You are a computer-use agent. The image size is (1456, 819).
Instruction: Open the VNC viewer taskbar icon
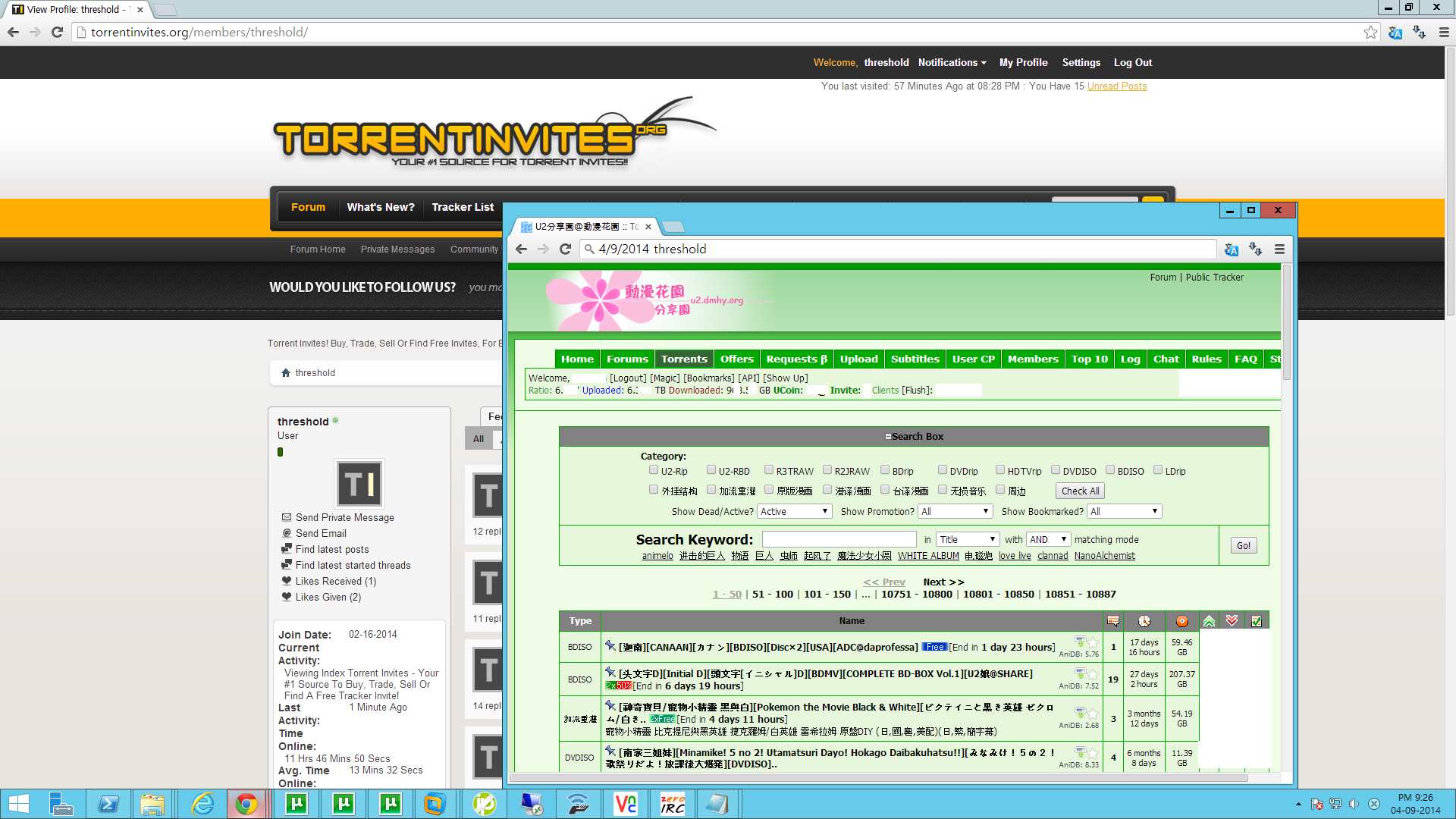point(626,804)
